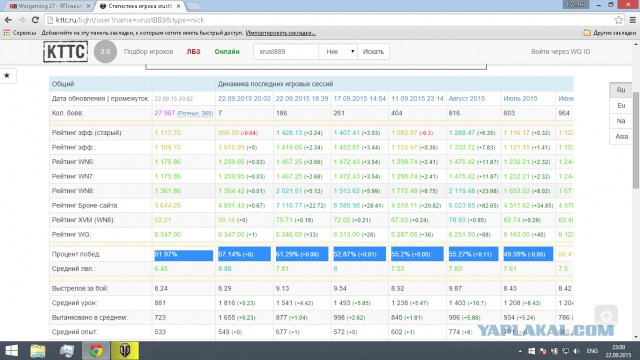Click the 57.14% win percent cell

point(244,254)
